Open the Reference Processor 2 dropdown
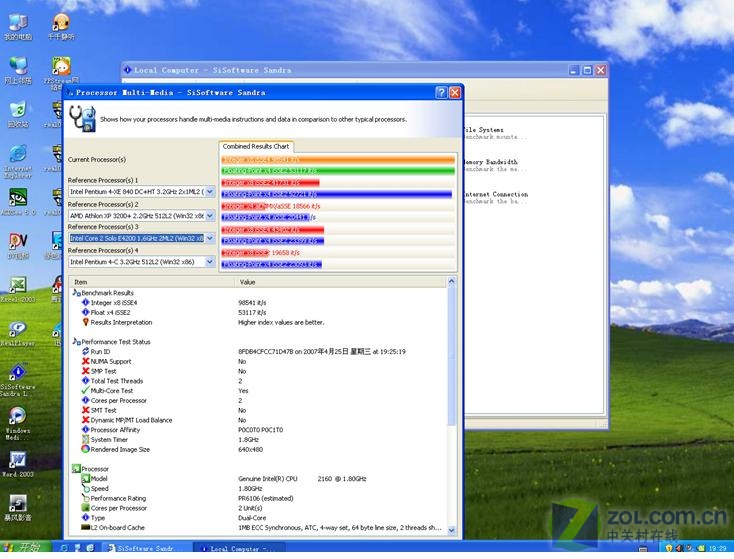734x559 pixels. point(210,215)
